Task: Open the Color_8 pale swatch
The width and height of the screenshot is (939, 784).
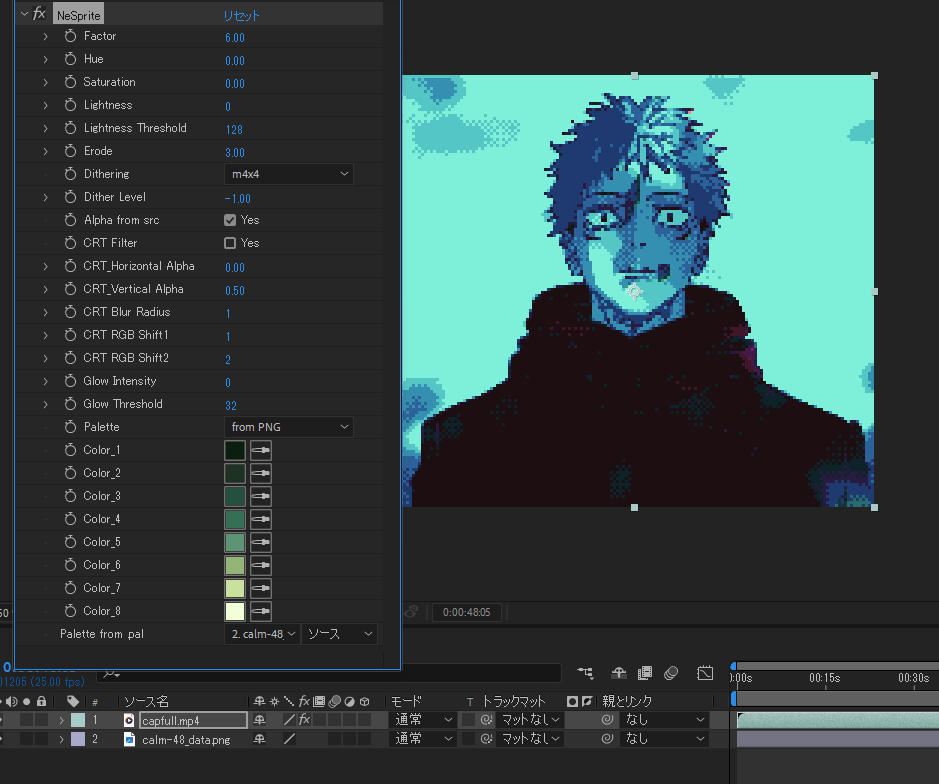Action: coord(235,612)
